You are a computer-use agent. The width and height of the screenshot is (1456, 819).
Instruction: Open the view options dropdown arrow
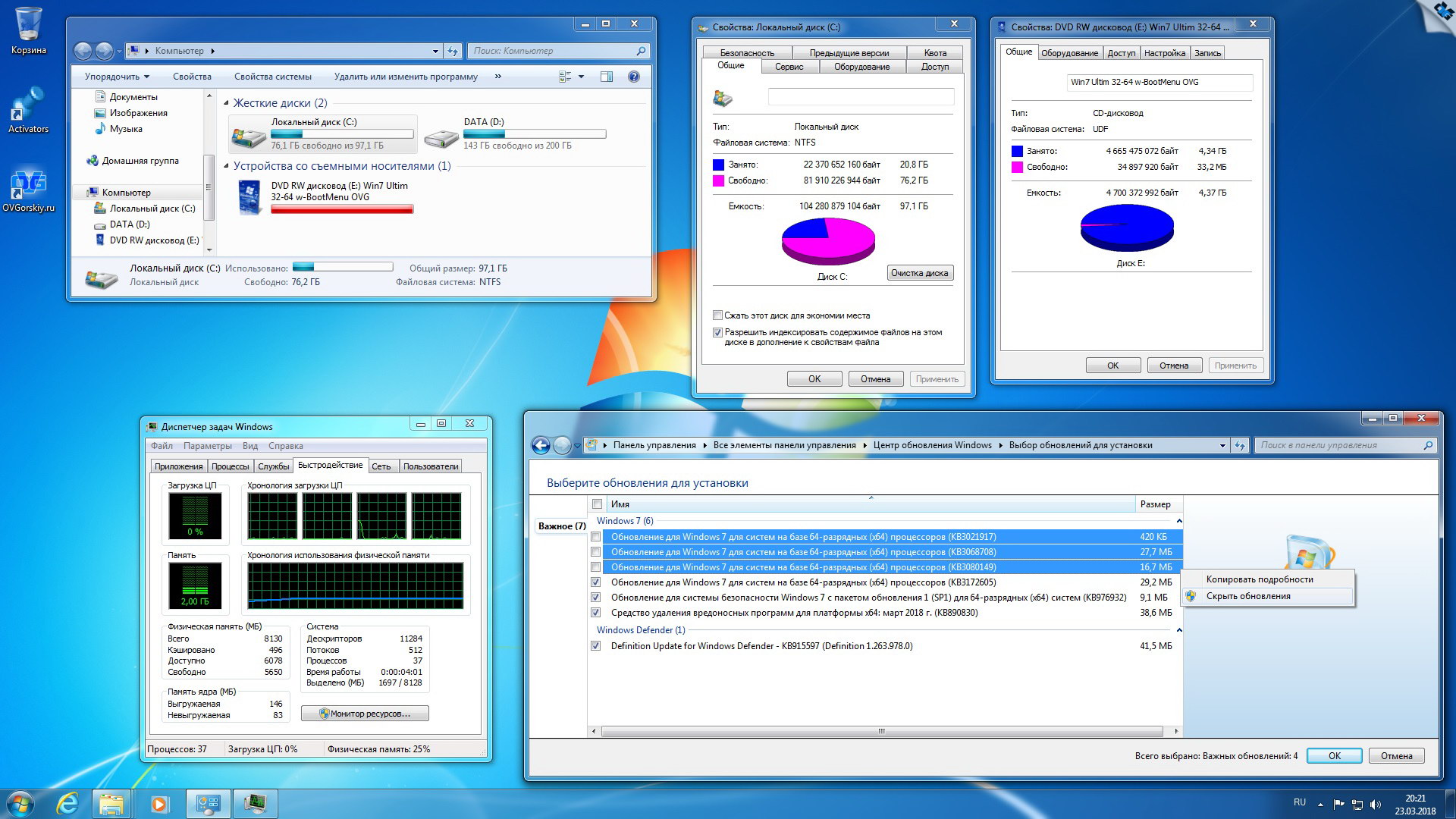tap(582, 77)
